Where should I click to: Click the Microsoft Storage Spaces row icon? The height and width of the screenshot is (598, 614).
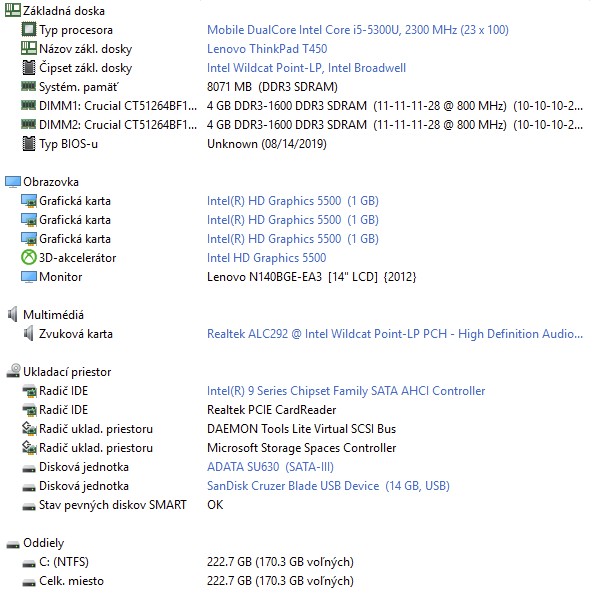[x=29, y=447]
